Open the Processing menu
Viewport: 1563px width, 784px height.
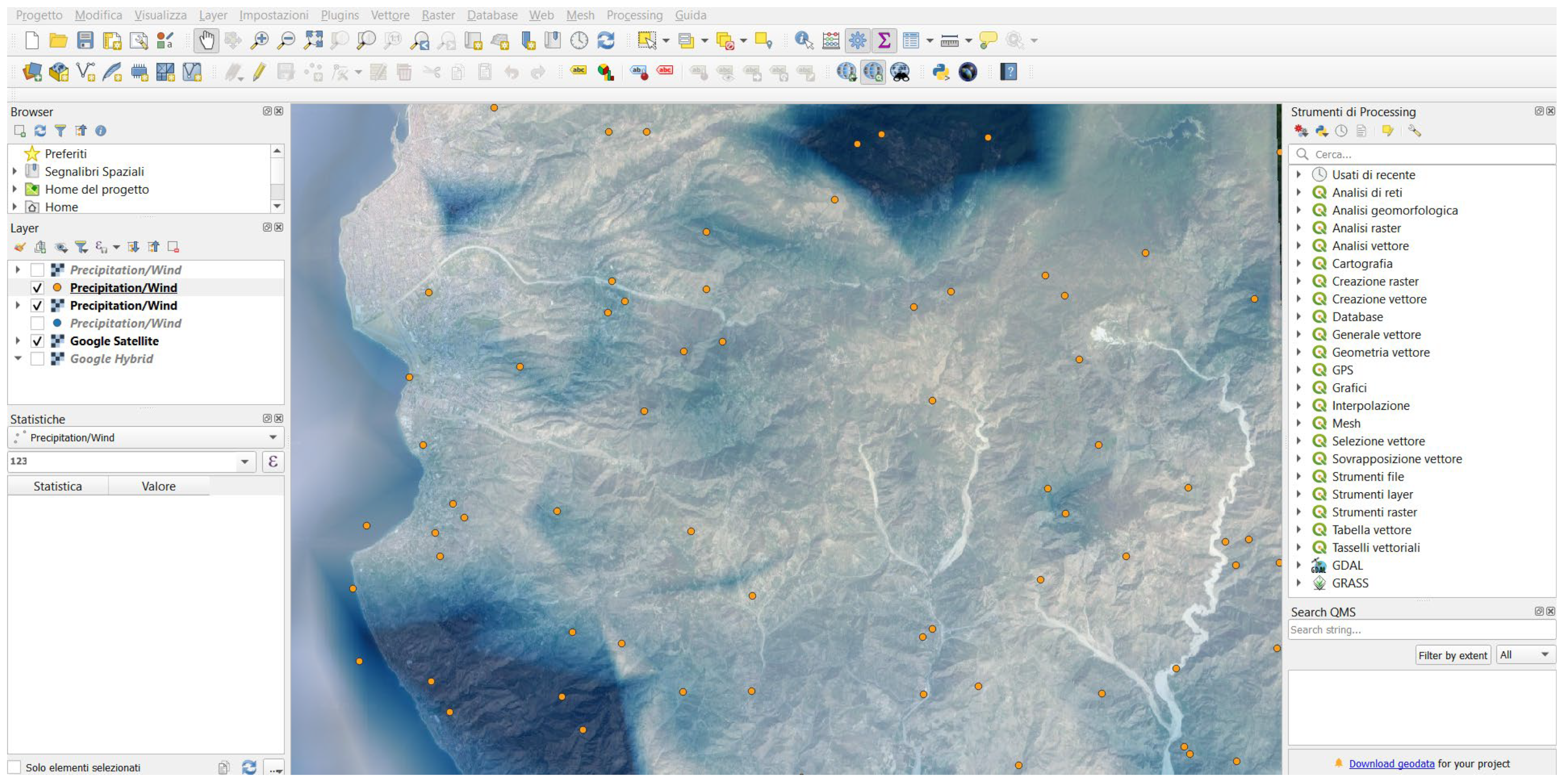pyautogui.click(x=634, y=15)
